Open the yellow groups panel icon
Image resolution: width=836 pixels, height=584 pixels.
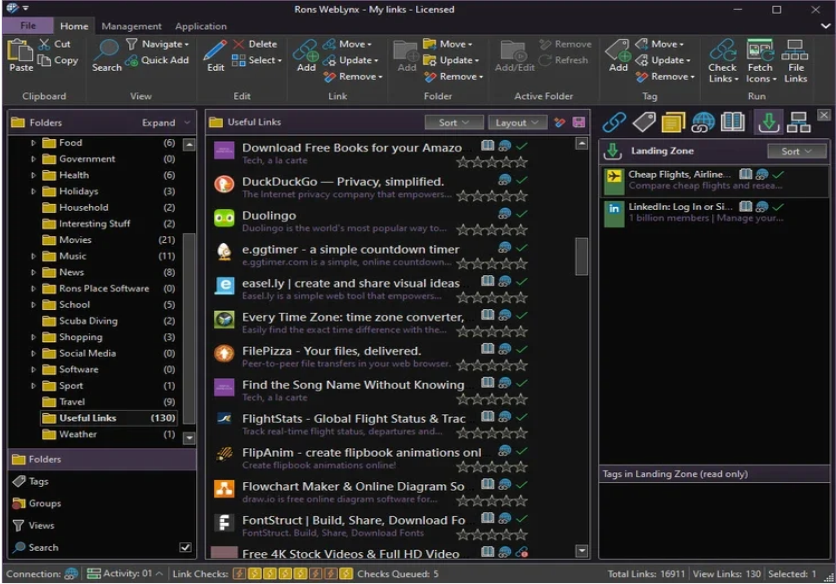coord(673,122)
